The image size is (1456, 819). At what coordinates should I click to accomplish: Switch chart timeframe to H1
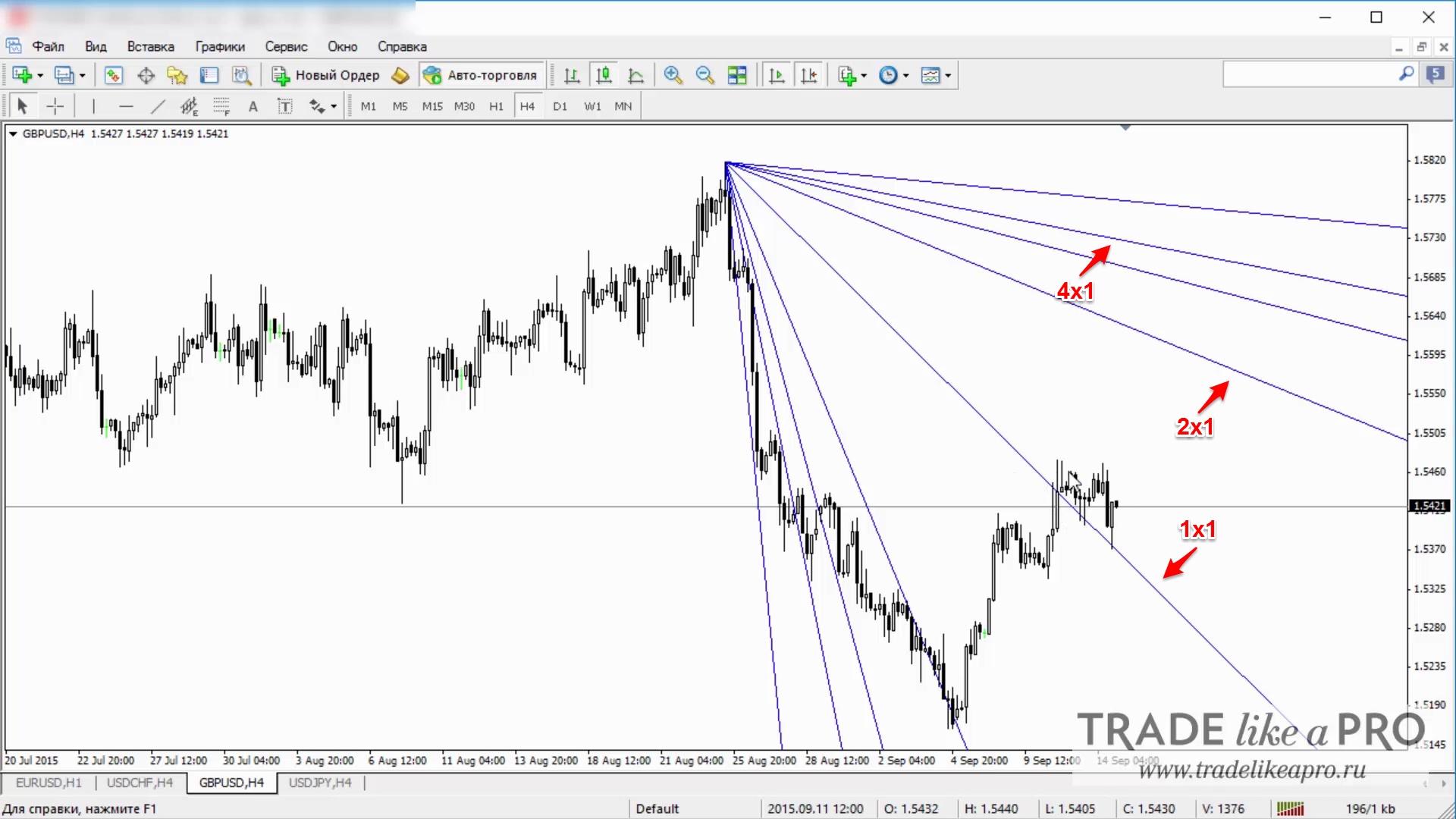tap(496, 106)
